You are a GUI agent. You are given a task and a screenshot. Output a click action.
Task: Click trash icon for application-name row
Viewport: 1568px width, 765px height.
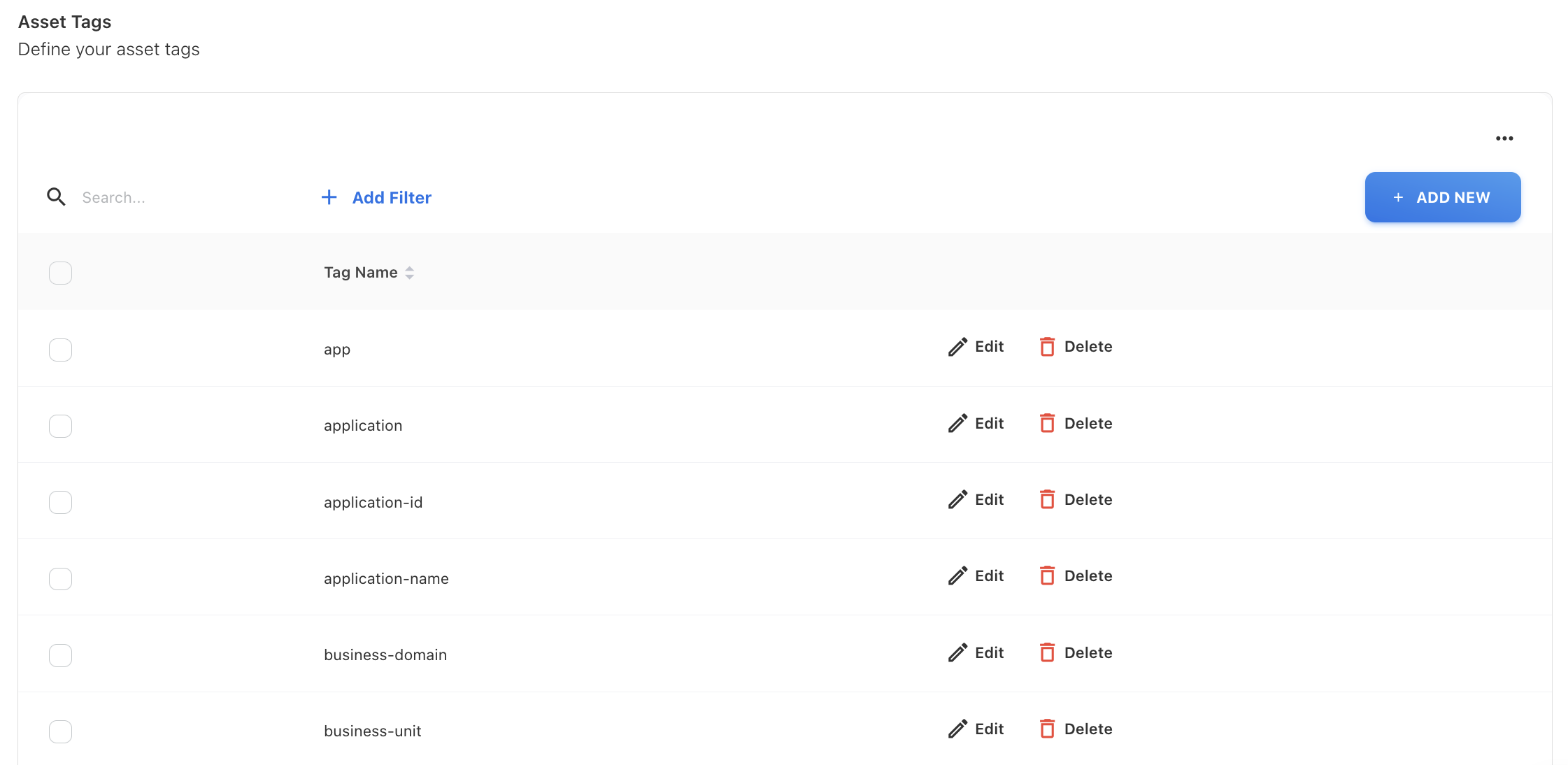point(1047,576)
